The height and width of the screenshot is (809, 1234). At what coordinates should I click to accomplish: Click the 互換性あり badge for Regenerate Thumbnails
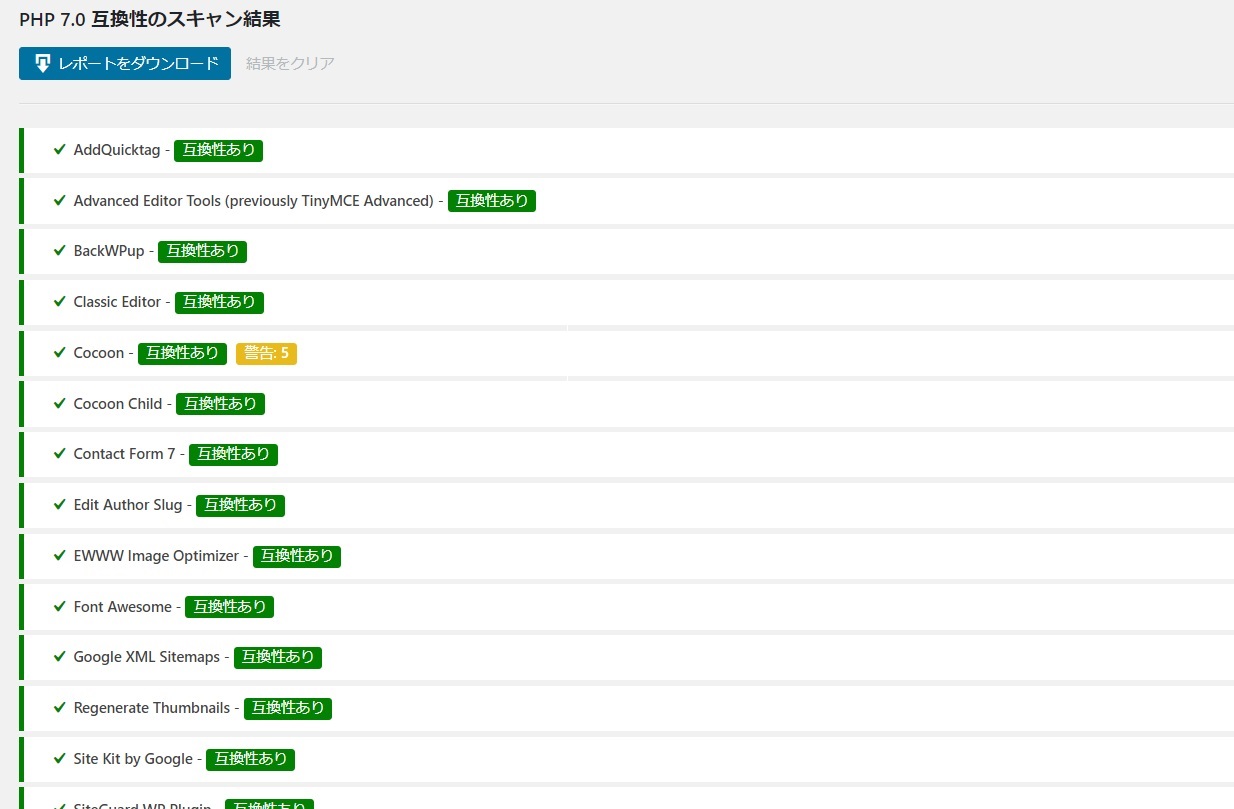tap(288, 708)
